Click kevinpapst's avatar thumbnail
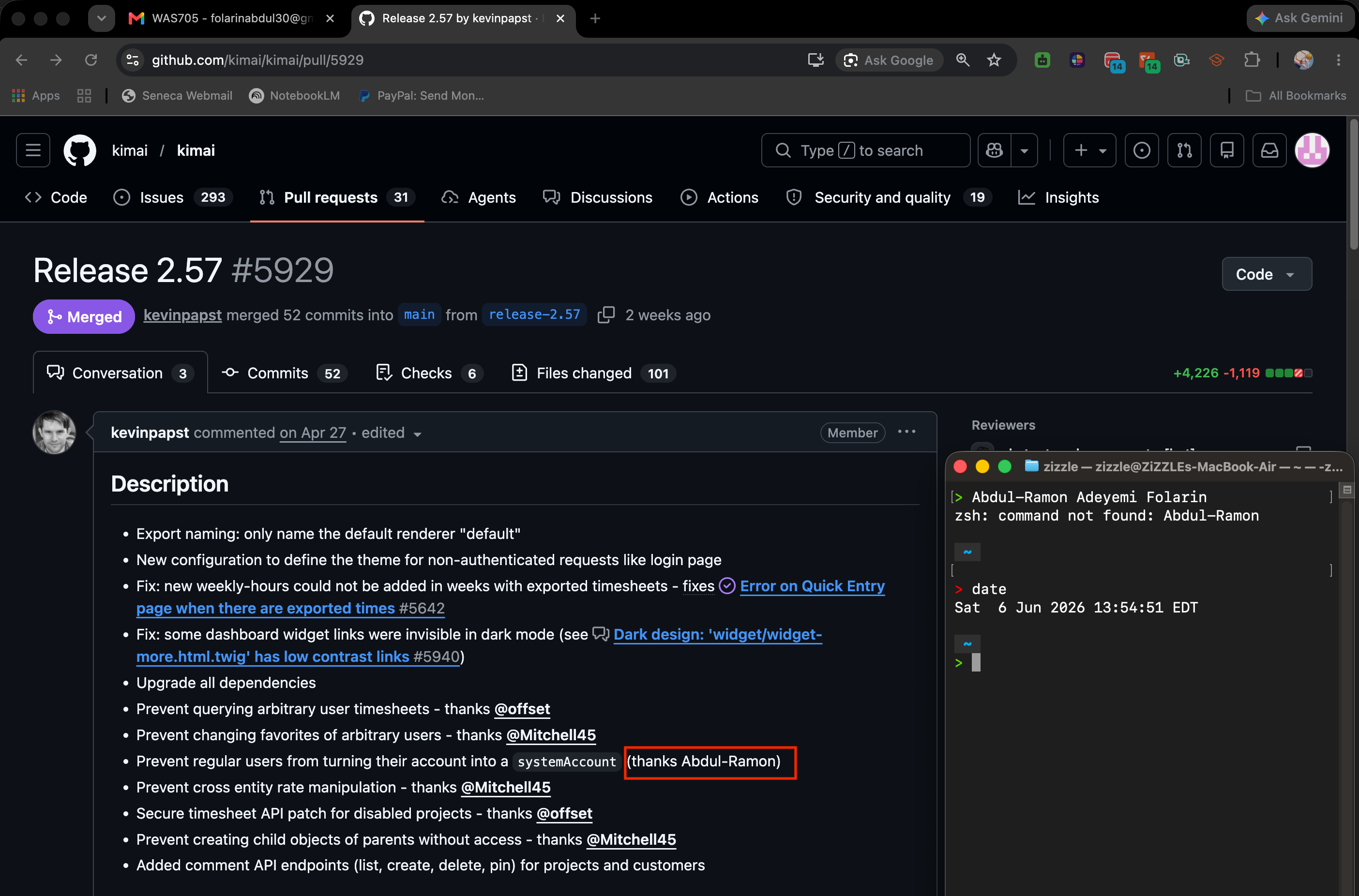Screen dimensions: 1359x896 [54, 433]
